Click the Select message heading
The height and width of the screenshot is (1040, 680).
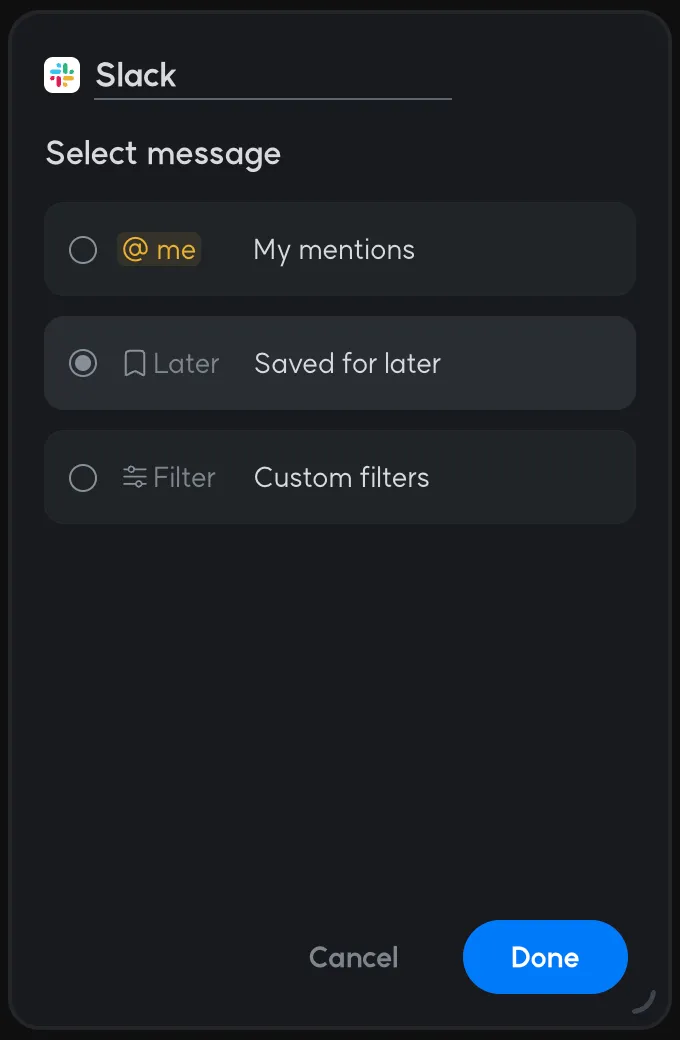point(163,153)
